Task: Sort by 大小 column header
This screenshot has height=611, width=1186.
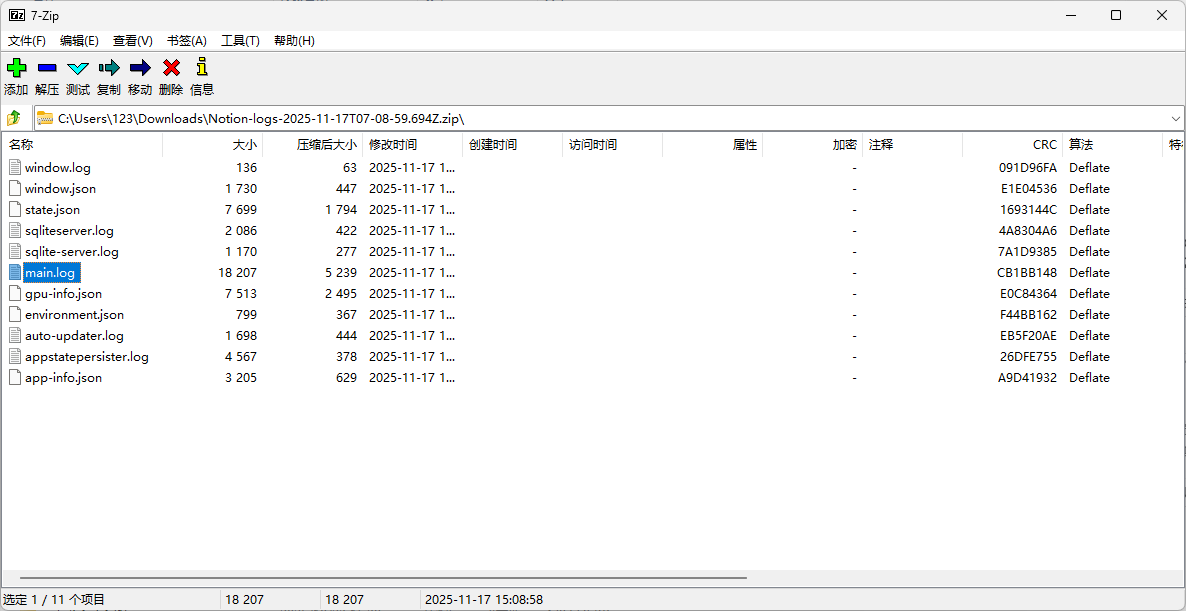Action: pyautogui.click(x=213, y=144)
